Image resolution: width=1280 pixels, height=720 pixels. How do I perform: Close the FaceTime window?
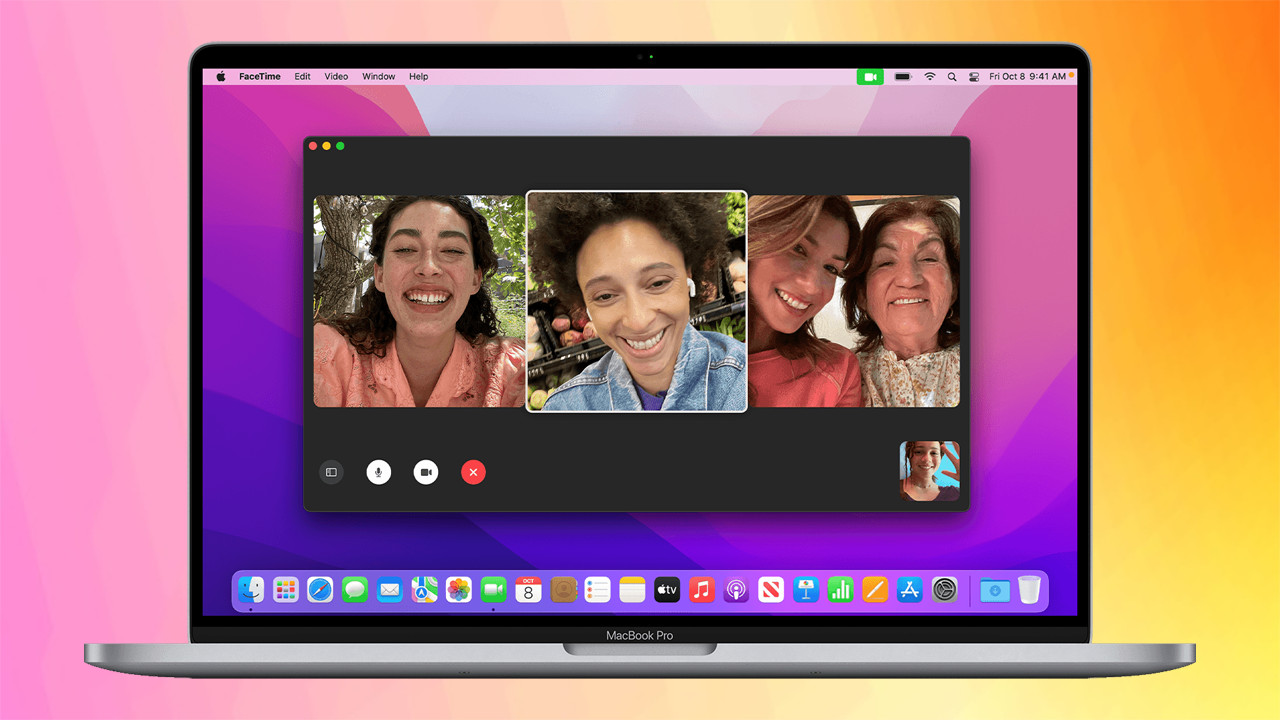[x=313, y=146]
